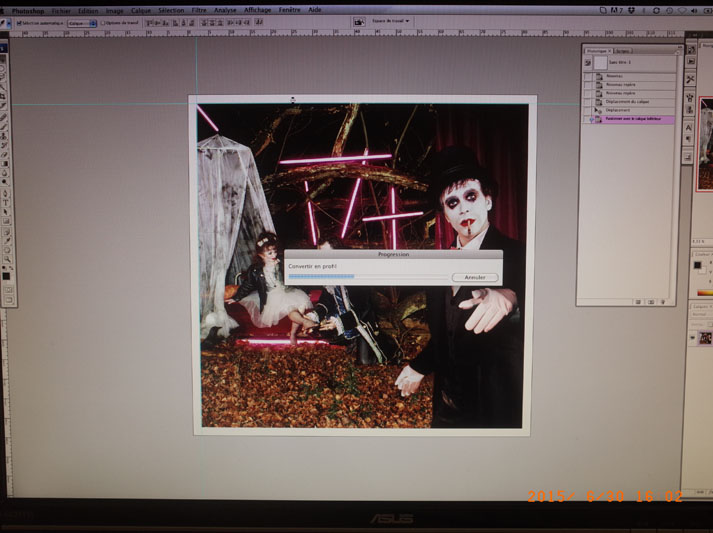The width and height of the screenshot is (713, 533).
Task: Open the Calque menu
Action: [x=141, y=10]
